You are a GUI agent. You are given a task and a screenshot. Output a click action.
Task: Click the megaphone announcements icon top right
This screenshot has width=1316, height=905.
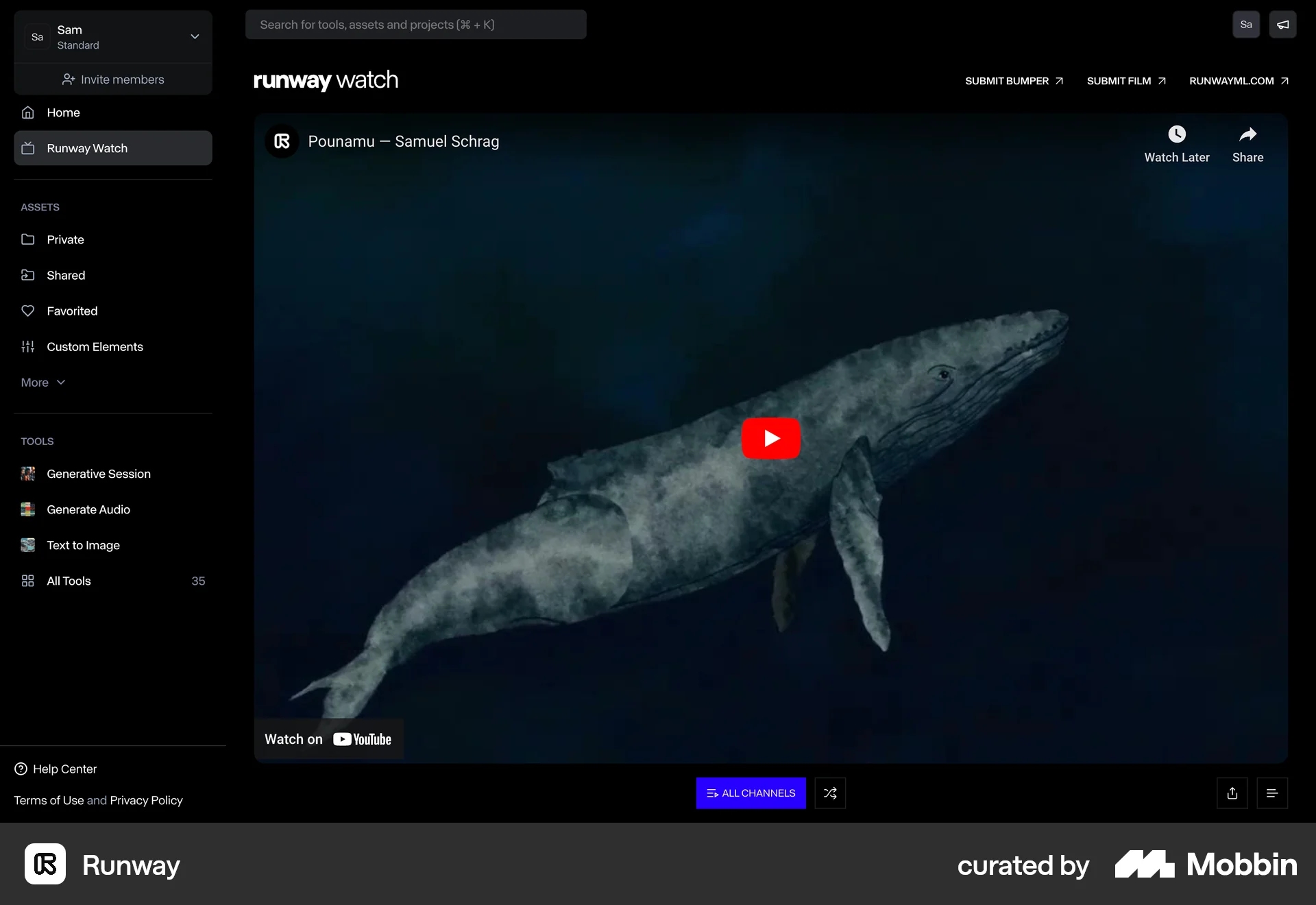tap(1282, 24)
